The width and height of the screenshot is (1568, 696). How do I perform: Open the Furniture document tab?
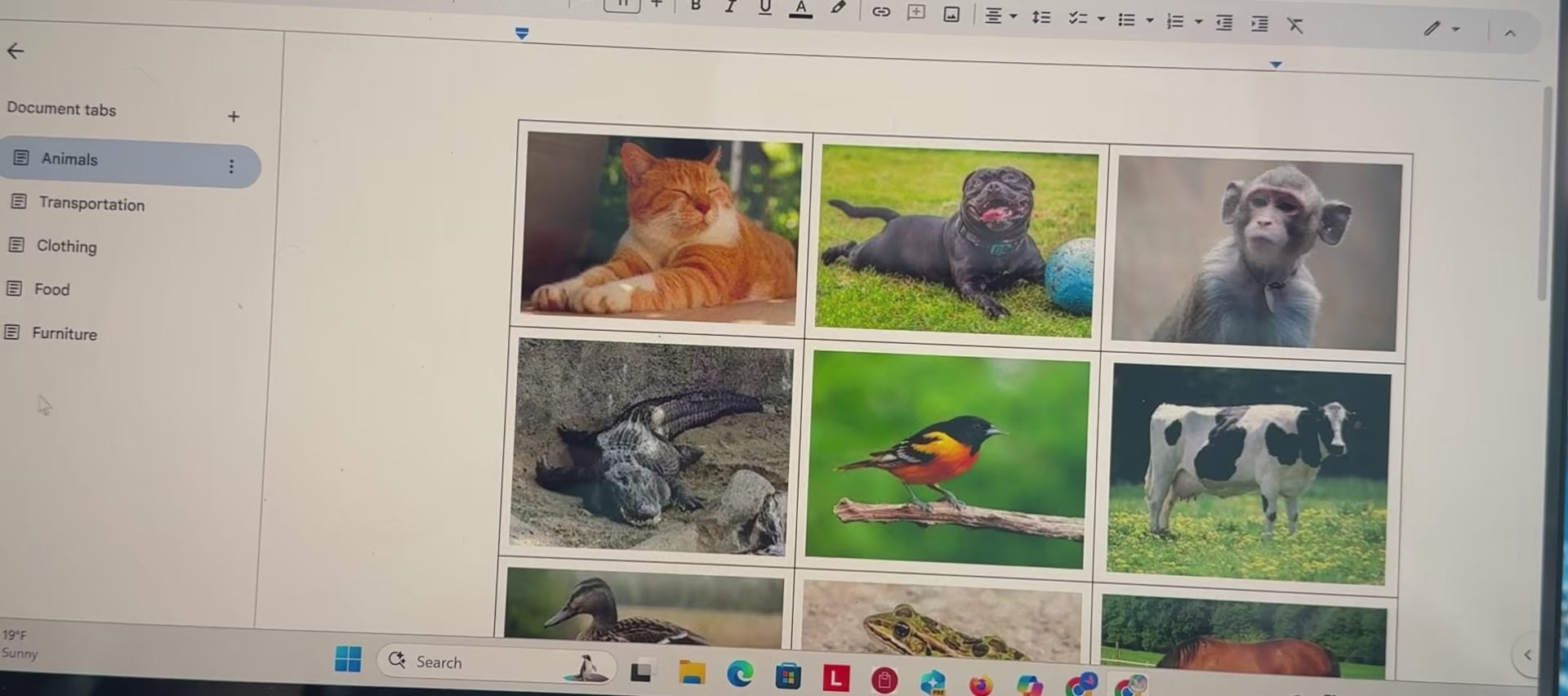click(65, 334)
